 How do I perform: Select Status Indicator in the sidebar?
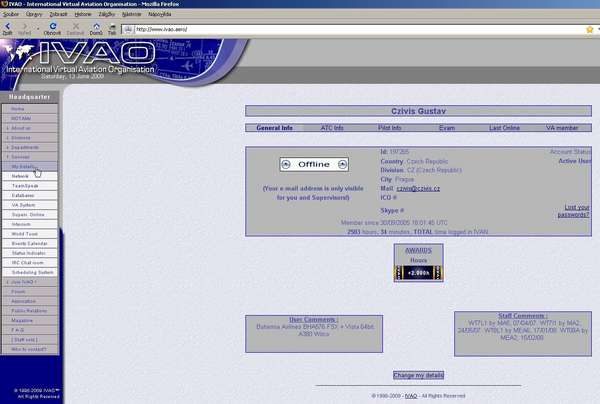click(30, 253)
